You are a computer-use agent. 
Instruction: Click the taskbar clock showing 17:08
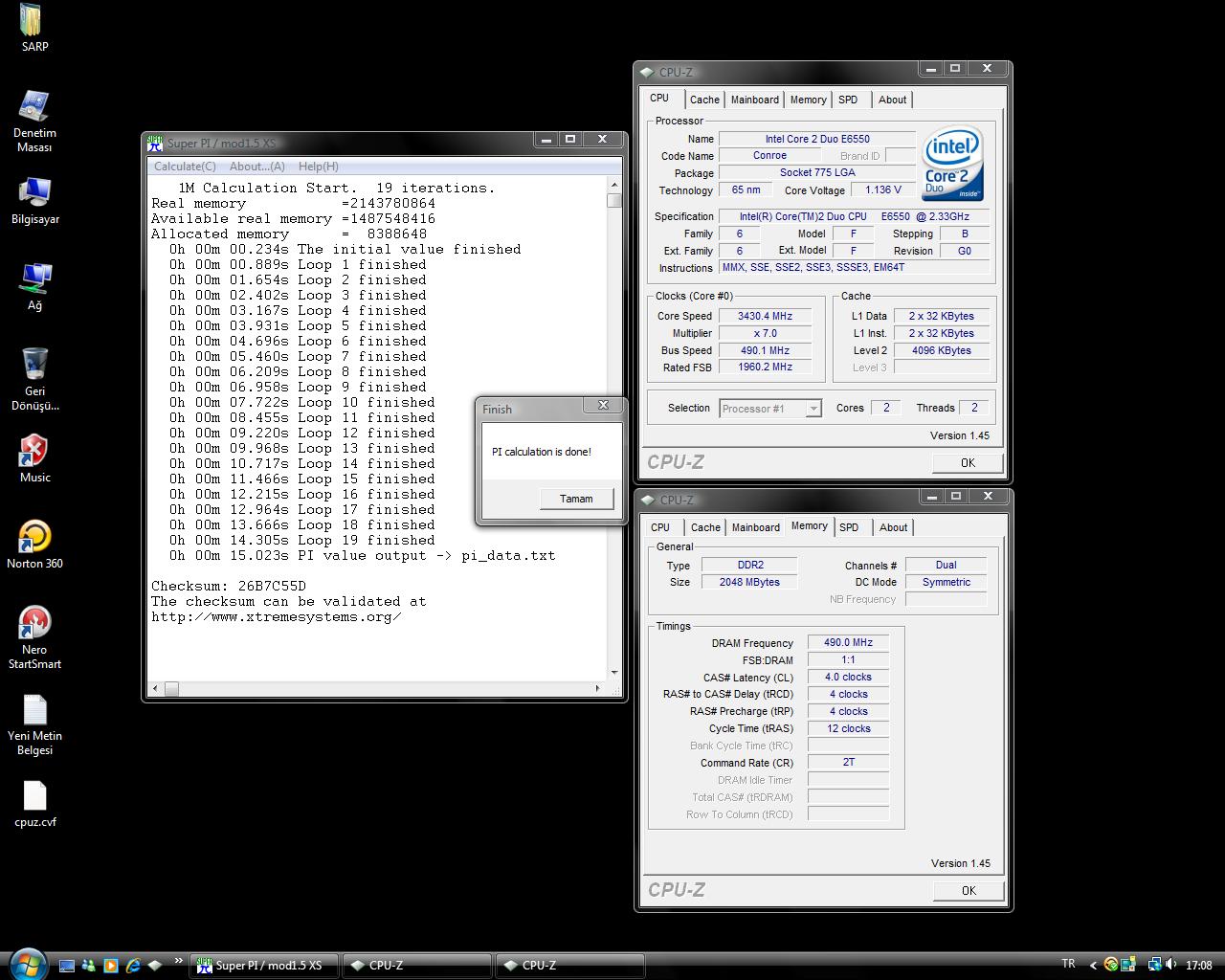1198,966
